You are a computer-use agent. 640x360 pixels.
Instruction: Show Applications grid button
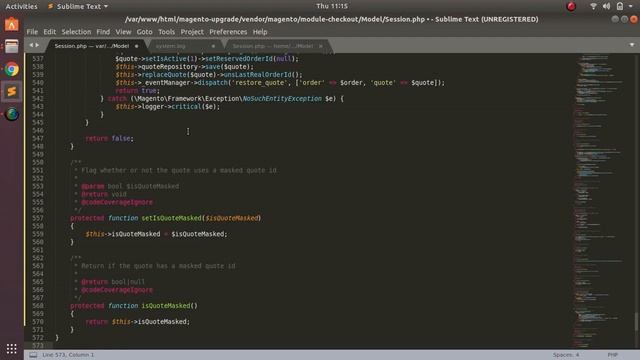[11, 349]
